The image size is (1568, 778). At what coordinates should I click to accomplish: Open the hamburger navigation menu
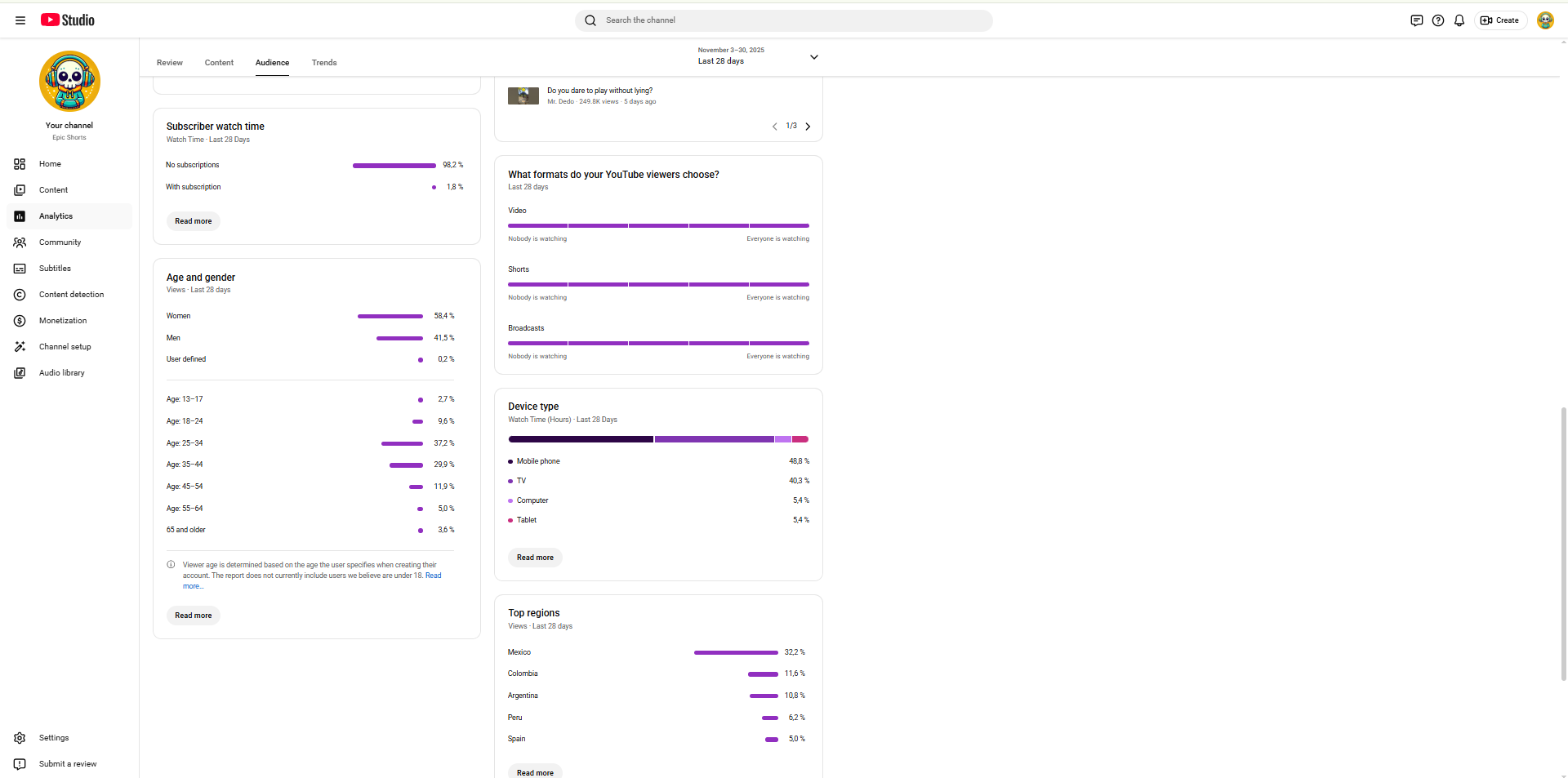20,20
